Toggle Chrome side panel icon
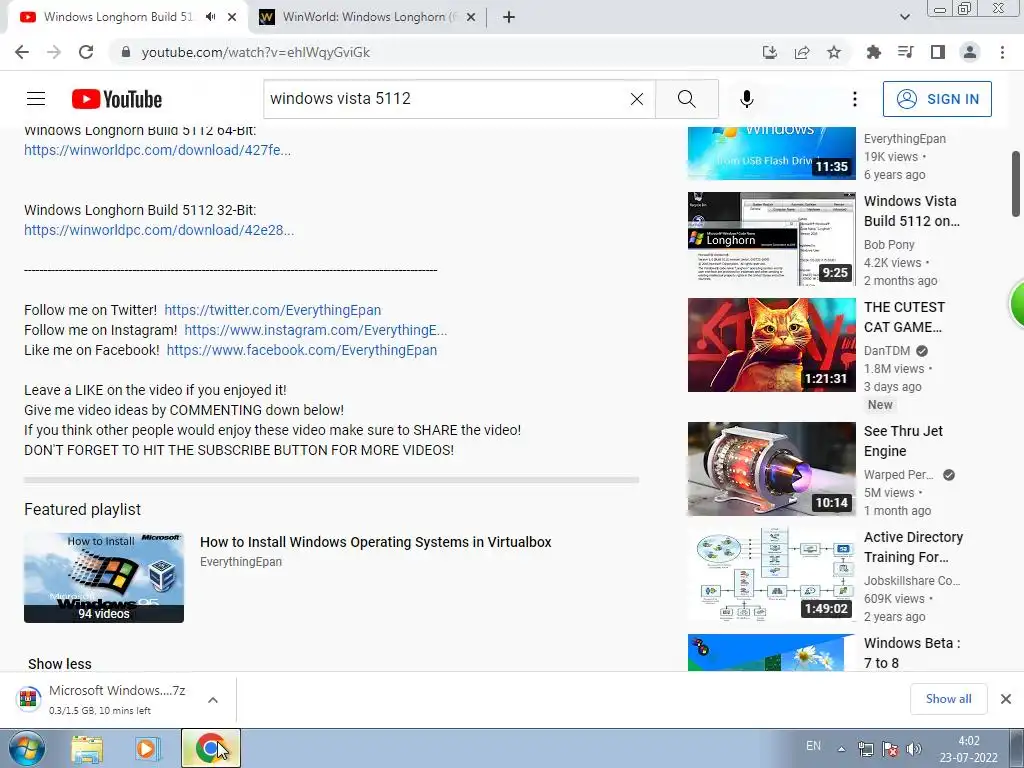1024x768 pixels. (x=938, y=52)
